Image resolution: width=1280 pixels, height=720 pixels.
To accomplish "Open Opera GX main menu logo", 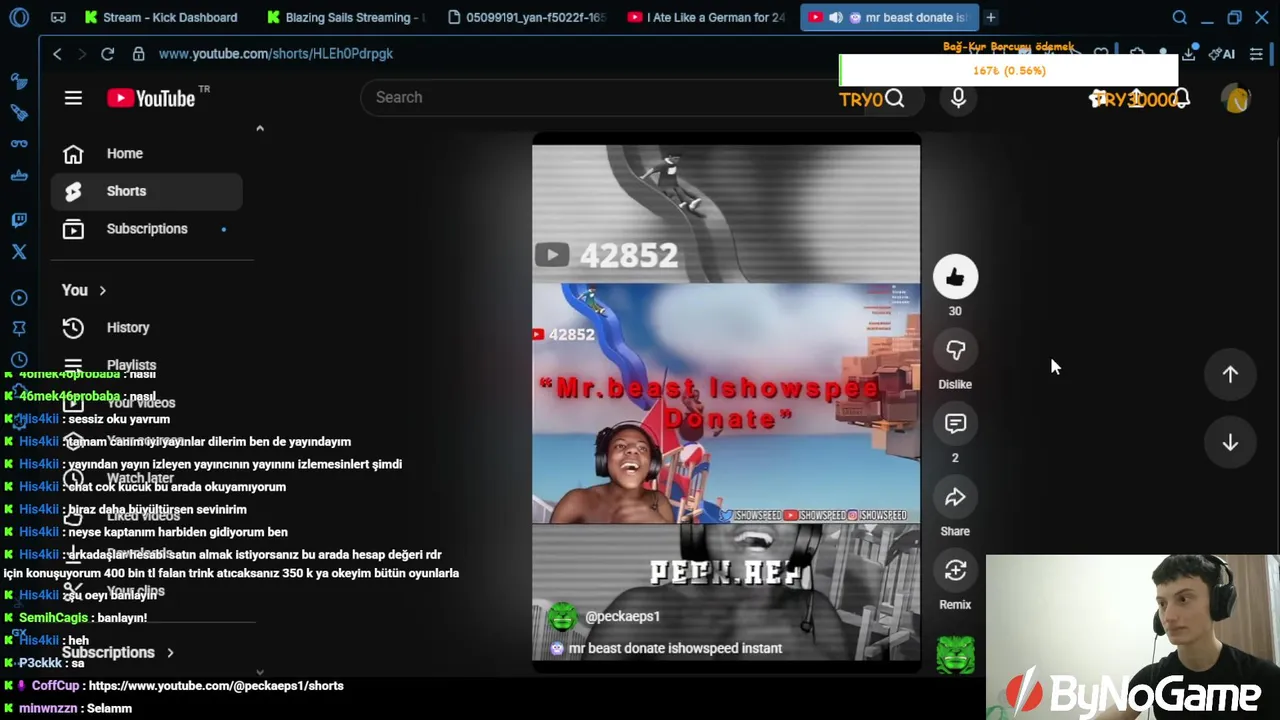I will 19,17.
